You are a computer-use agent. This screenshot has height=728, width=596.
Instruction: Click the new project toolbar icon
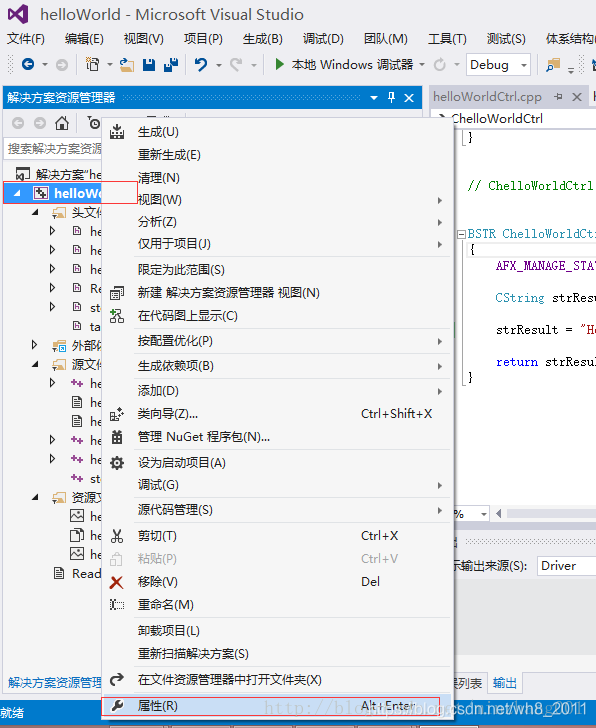click(x=93, y=64)
